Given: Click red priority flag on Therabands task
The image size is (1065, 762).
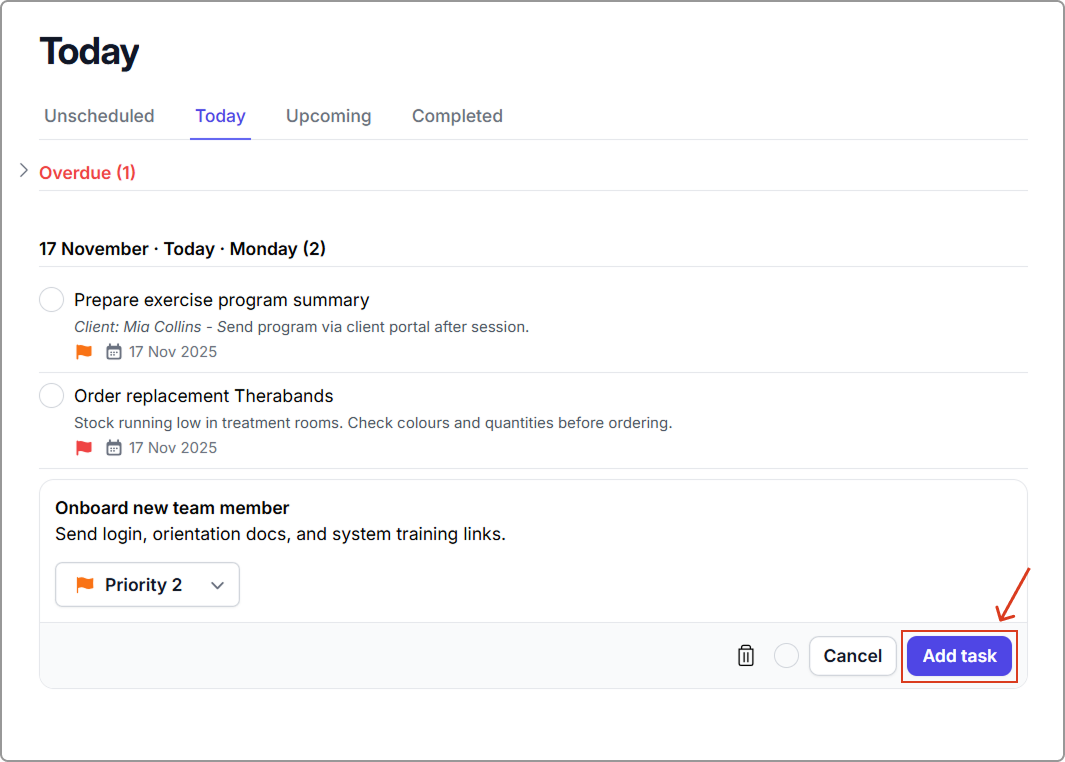Looking at the screenshot, I should (84, 448).
